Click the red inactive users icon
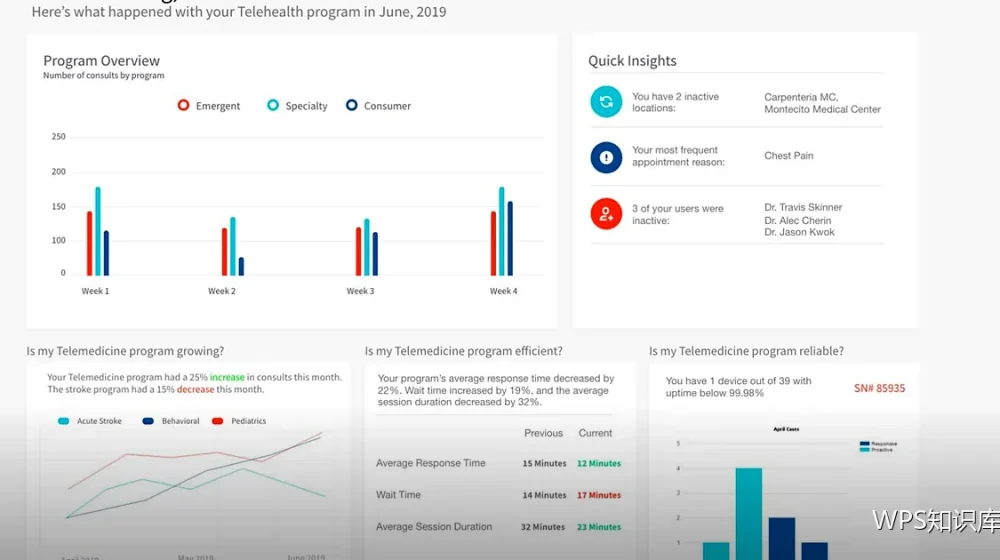1000x560 pixels. click(x=606, y=214)
